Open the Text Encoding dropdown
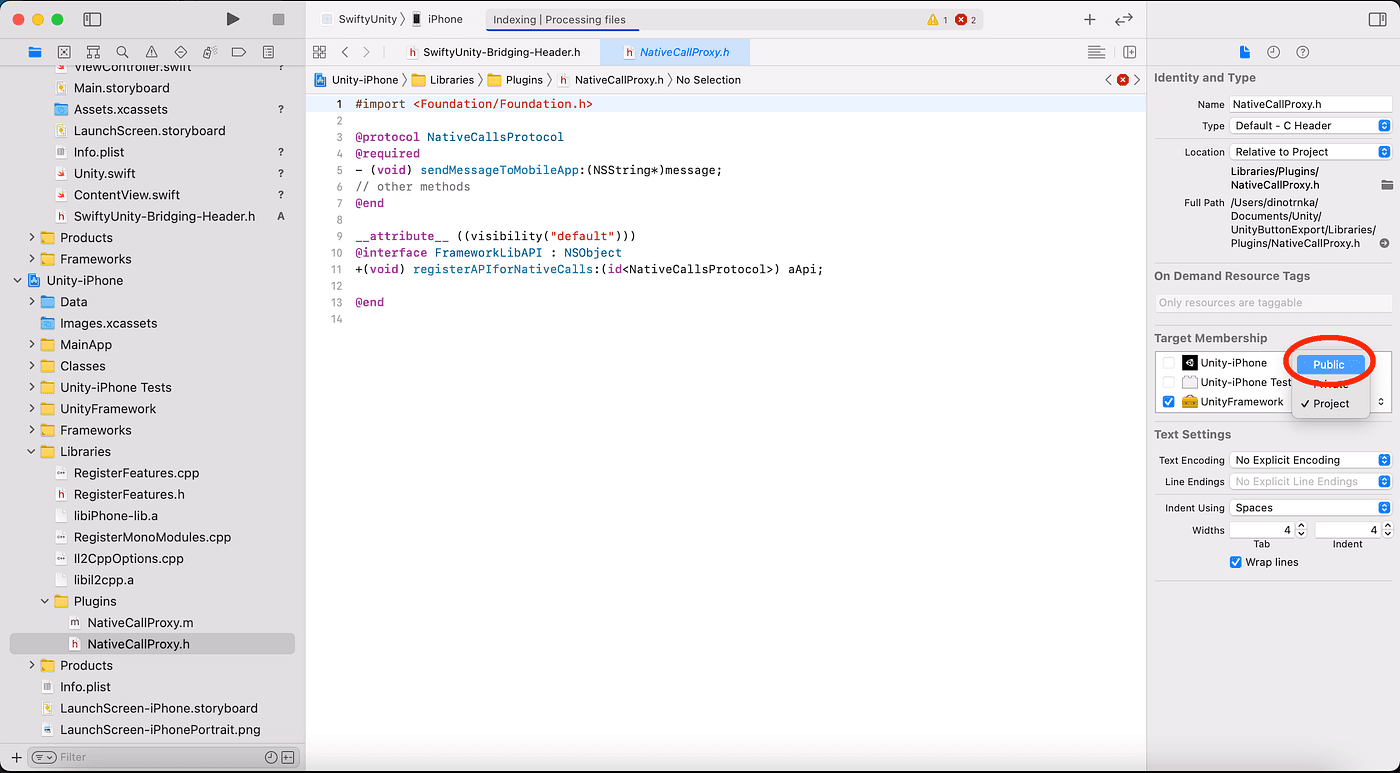 point(1310,460)
